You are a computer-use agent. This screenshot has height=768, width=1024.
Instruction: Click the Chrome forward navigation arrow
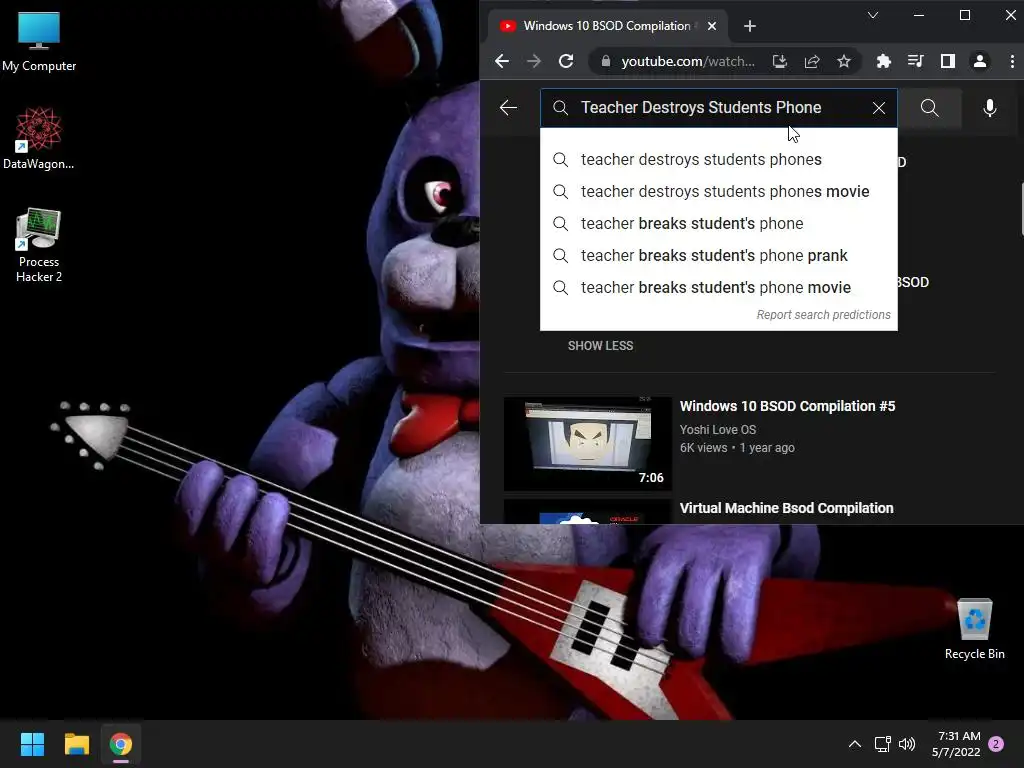(534, 61)
